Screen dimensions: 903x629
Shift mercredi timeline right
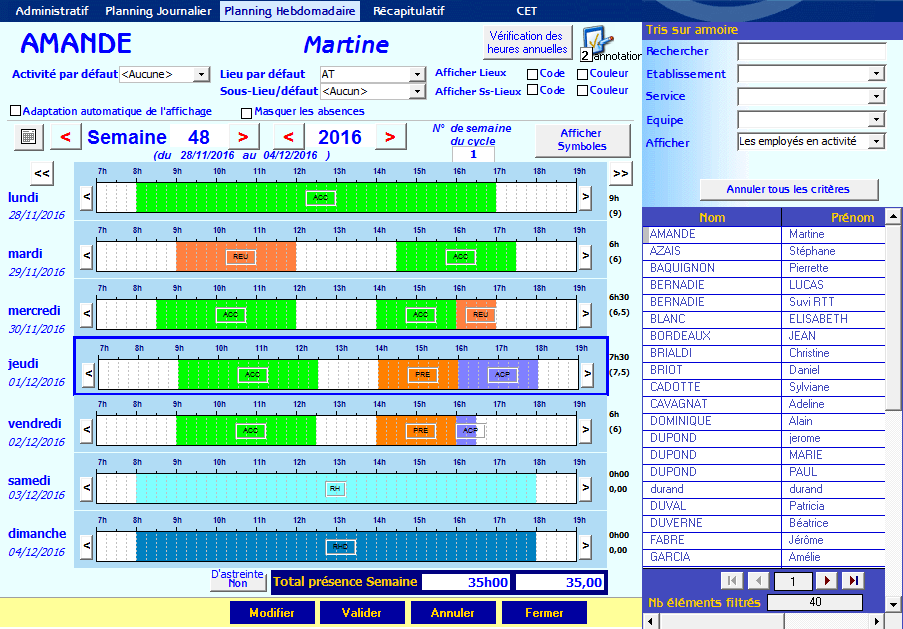585,314
